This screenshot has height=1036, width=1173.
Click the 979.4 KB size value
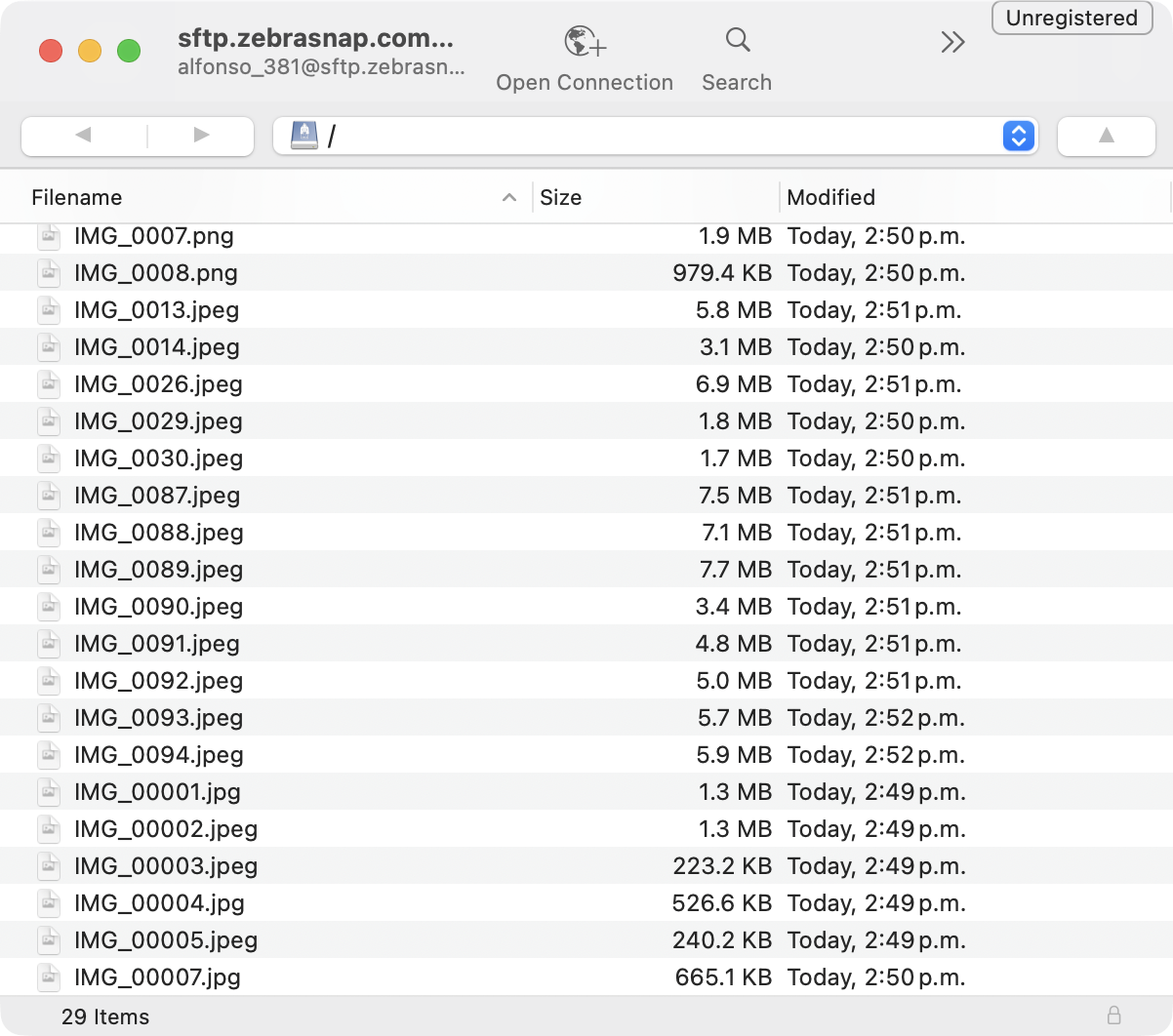(722, 273)
